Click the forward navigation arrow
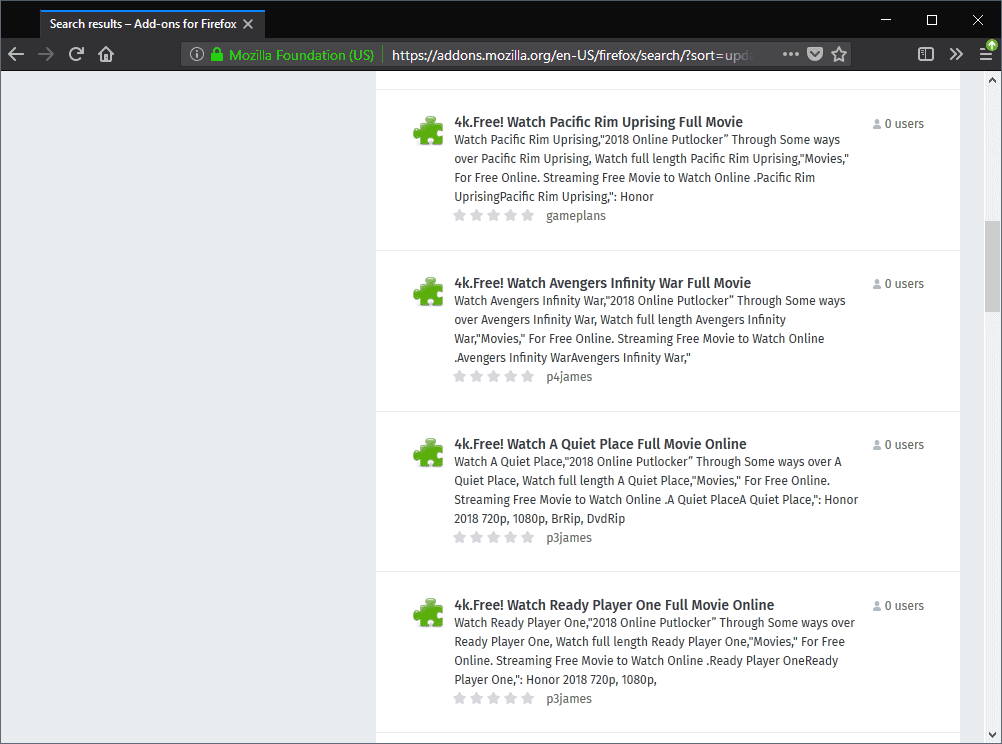Screen dimensions: 1002x744 (x=46, y=54)
